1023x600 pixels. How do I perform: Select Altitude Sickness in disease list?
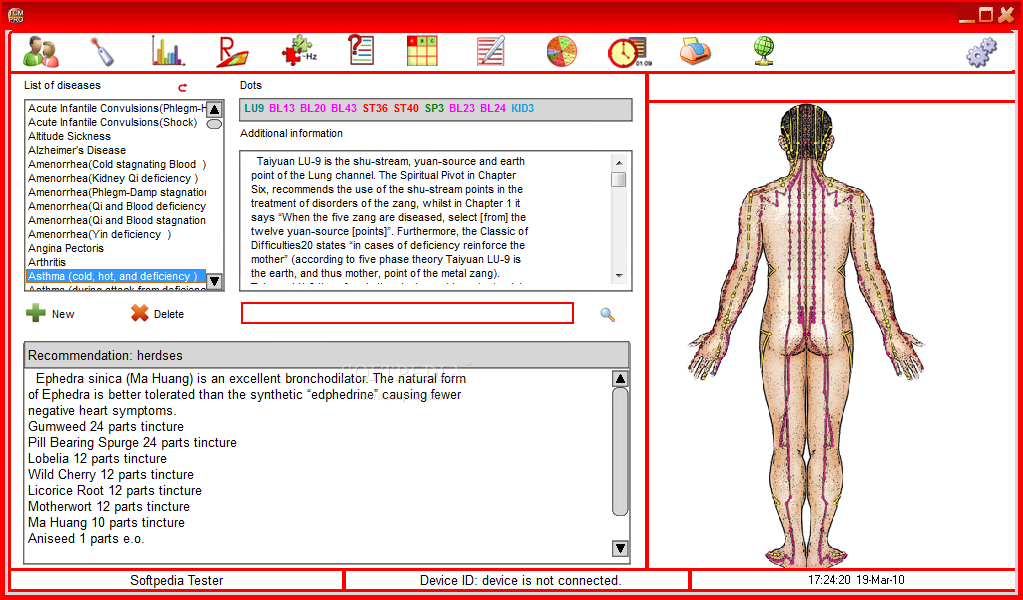tap(116, 136)
